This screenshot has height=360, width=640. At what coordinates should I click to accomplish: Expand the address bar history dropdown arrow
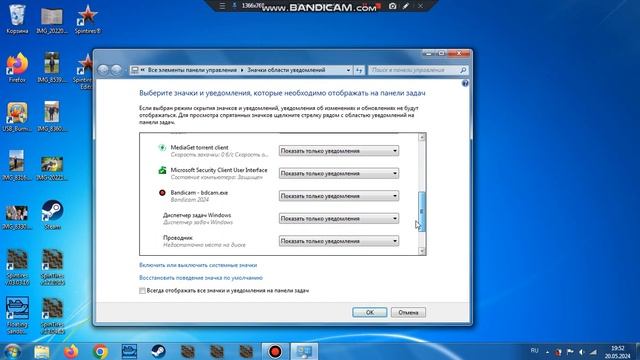click(348, 70)
